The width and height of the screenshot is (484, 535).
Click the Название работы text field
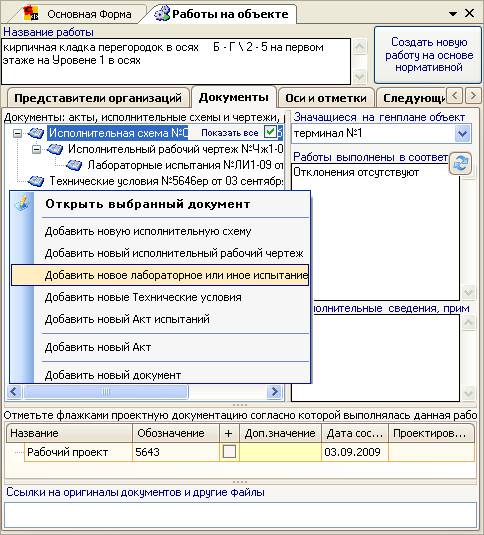pos(176,61)
